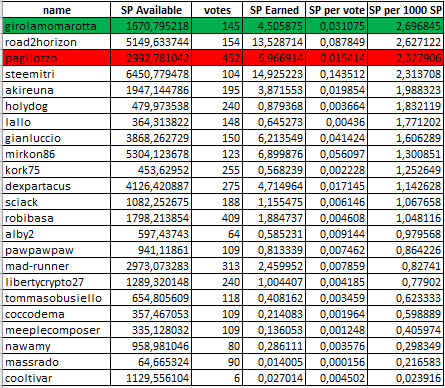The width and height of the screenshot is (445, 388).
Task: Click the 'SP Available' header cell
Action: (x=151, y=10)
